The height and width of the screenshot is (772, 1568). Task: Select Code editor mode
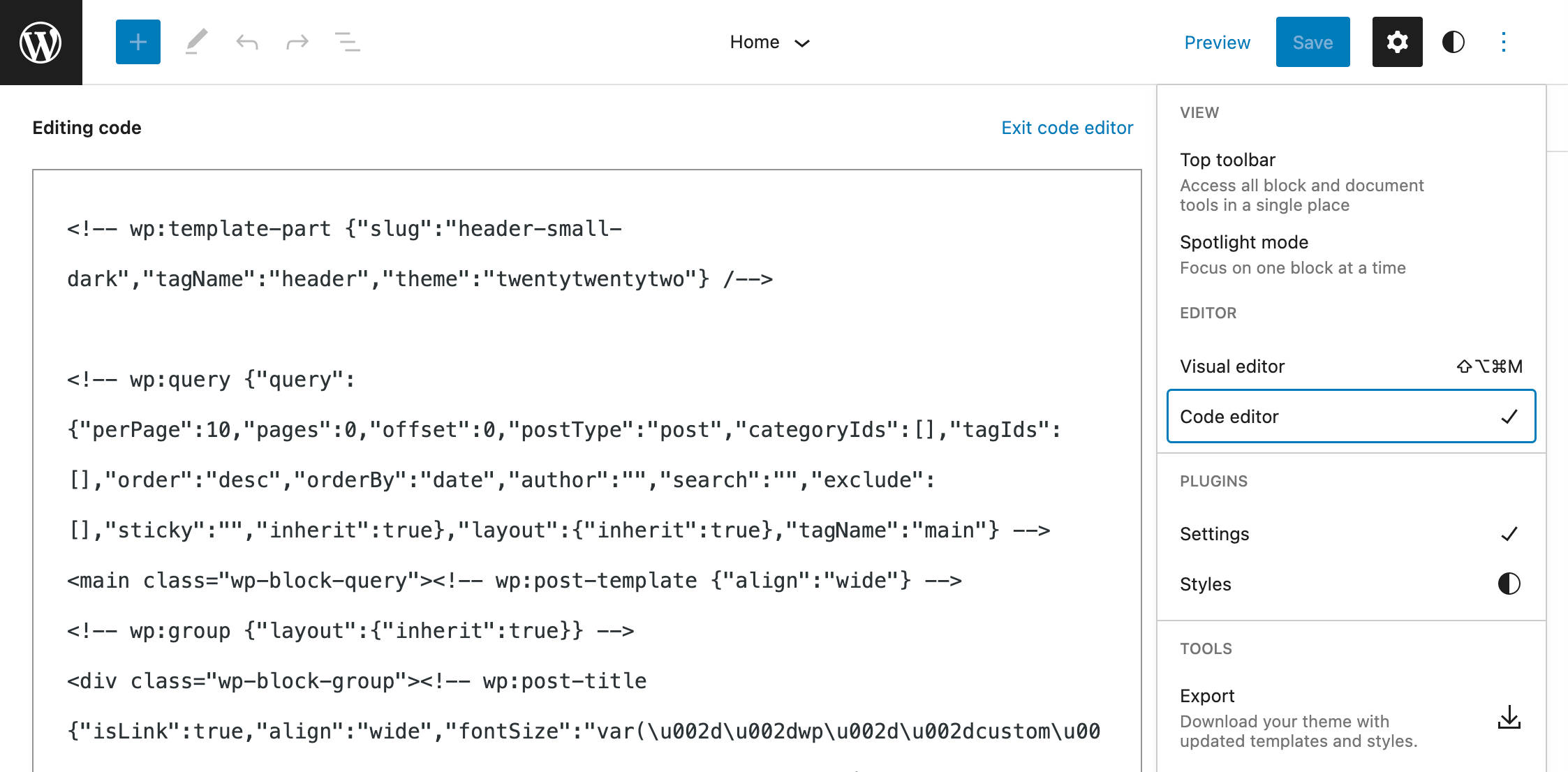[x=1229, y=416]
